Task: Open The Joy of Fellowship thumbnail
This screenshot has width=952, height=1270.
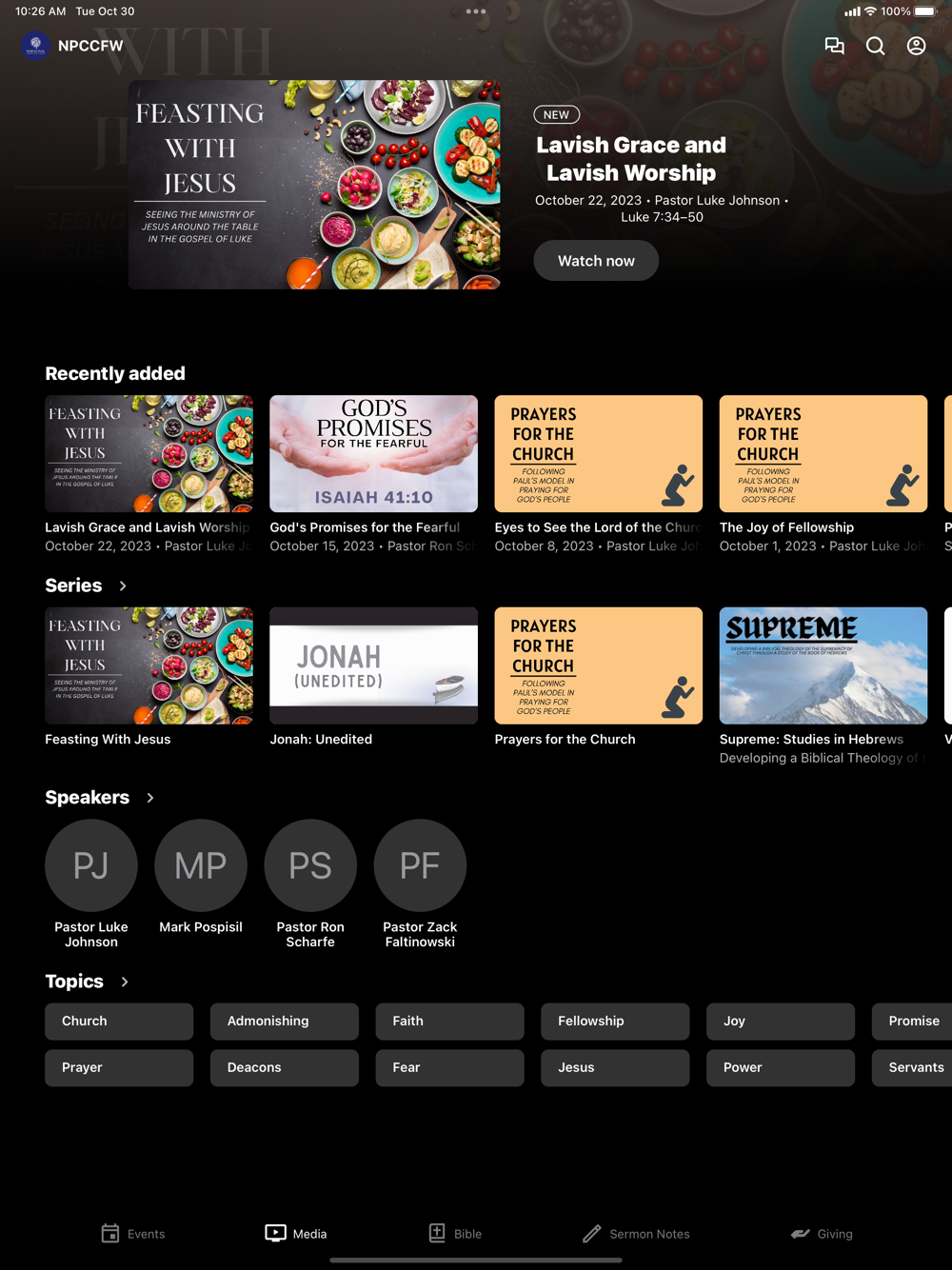Action: pyautogui.click(x=823, y=454)
